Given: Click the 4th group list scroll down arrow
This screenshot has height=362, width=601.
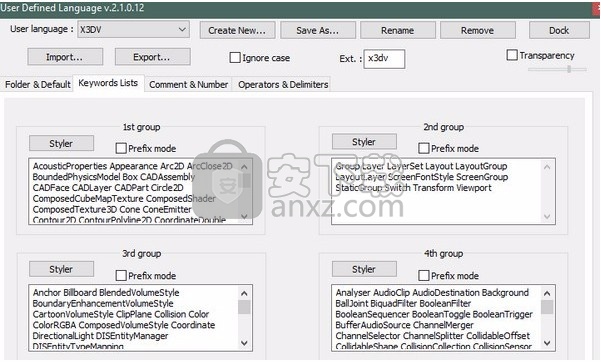Looking at the screenshot, I should pos(547,342).
